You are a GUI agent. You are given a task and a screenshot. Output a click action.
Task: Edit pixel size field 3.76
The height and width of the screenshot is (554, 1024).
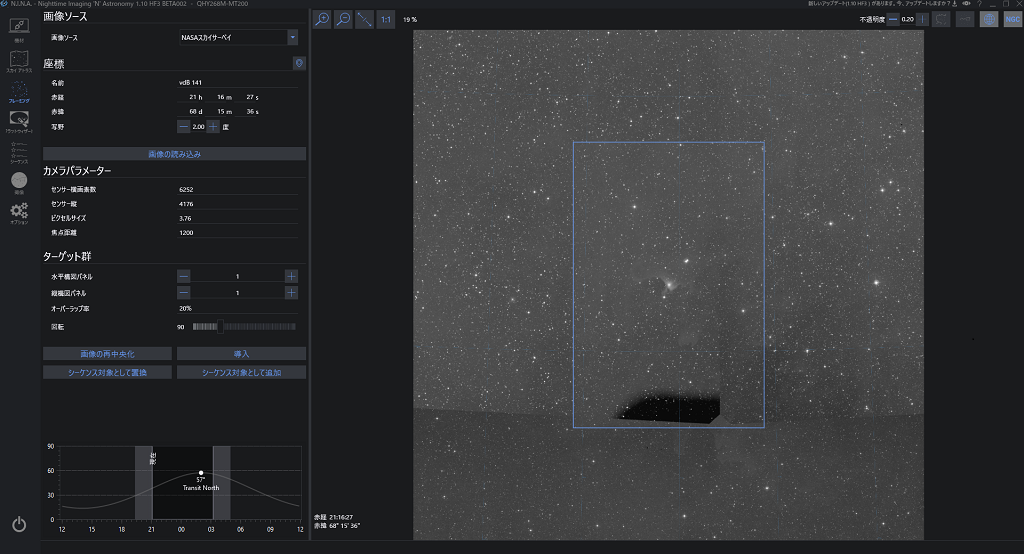(x=238, y=218)
